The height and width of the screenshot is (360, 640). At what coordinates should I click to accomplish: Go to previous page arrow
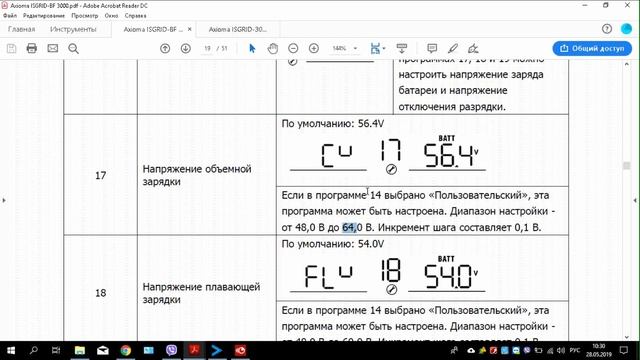coord(165,49)
